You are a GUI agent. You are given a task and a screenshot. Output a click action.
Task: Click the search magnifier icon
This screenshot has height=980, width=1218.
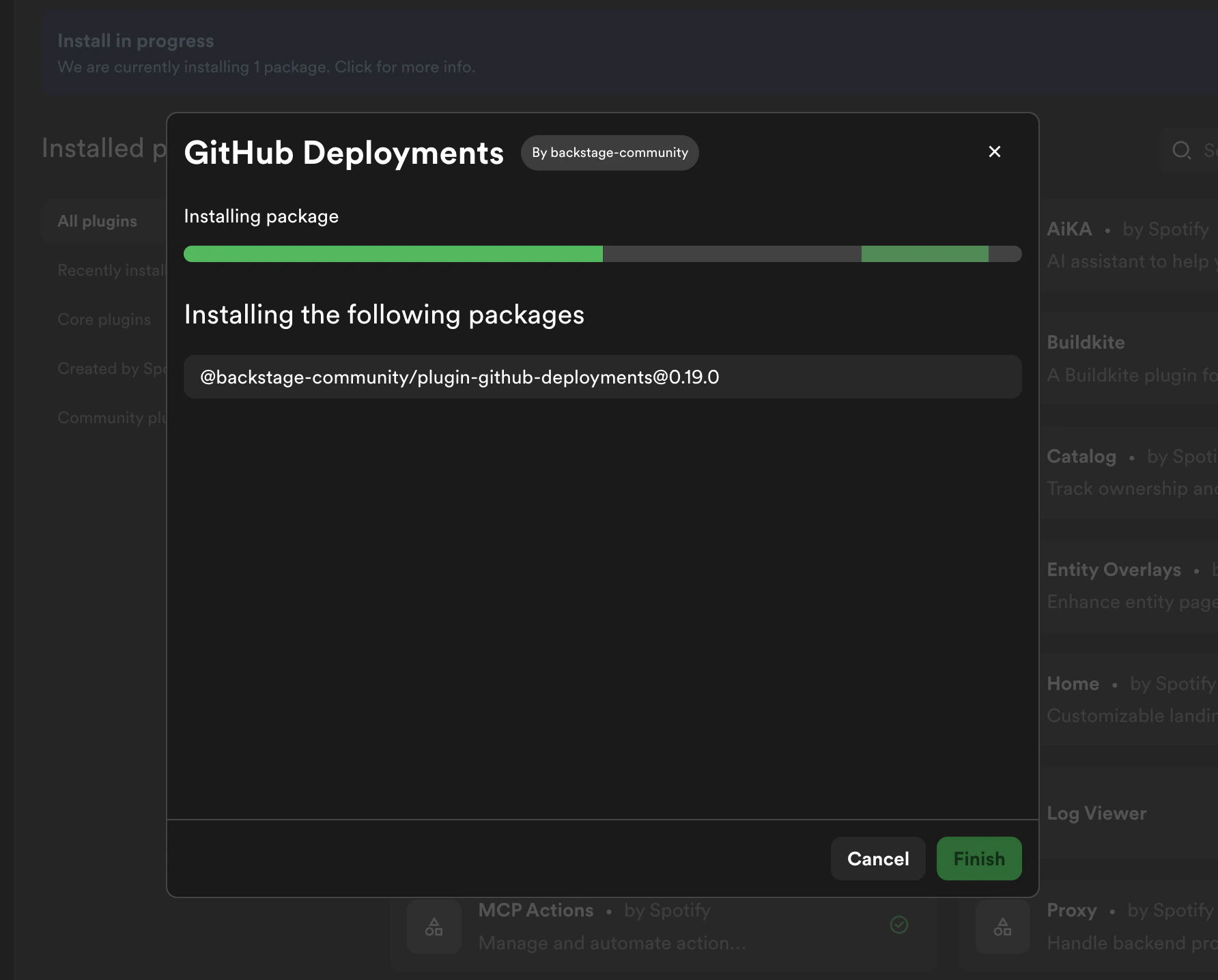[x=1181, y=150]
